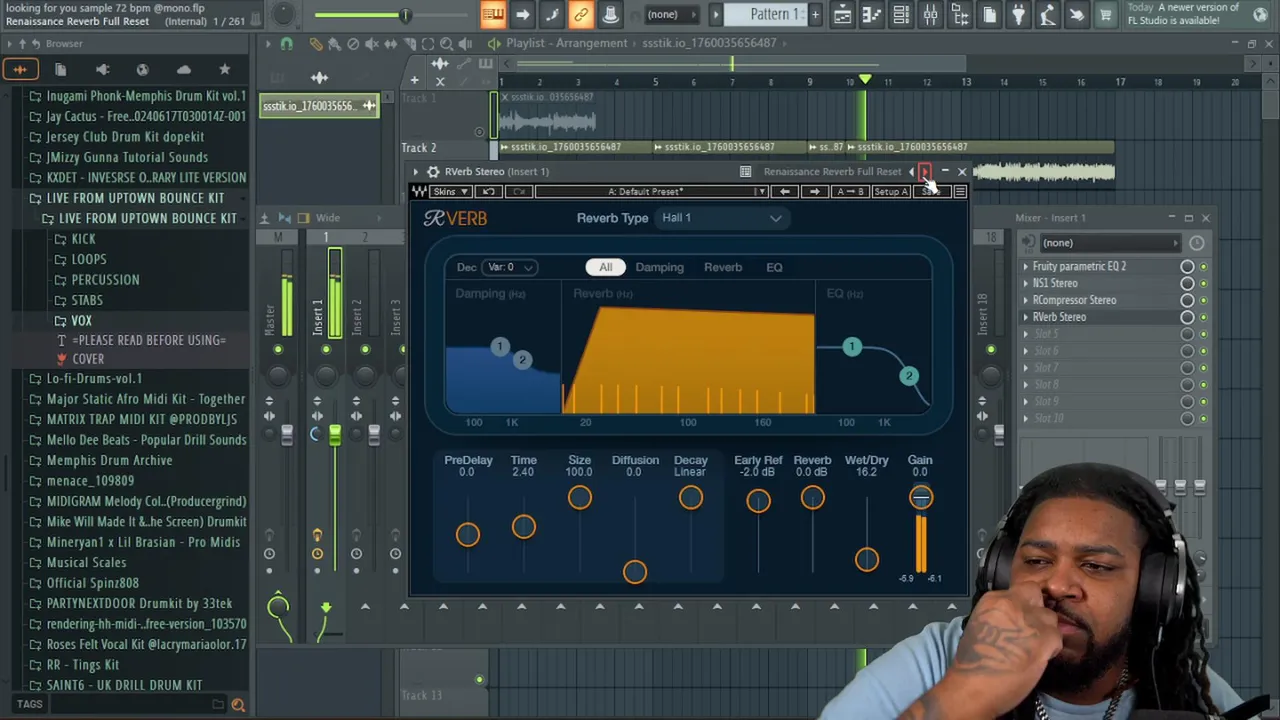Open the shopping cart content library
Image resolution: width=1280 pixels, height=720 pixels.
1105,15
